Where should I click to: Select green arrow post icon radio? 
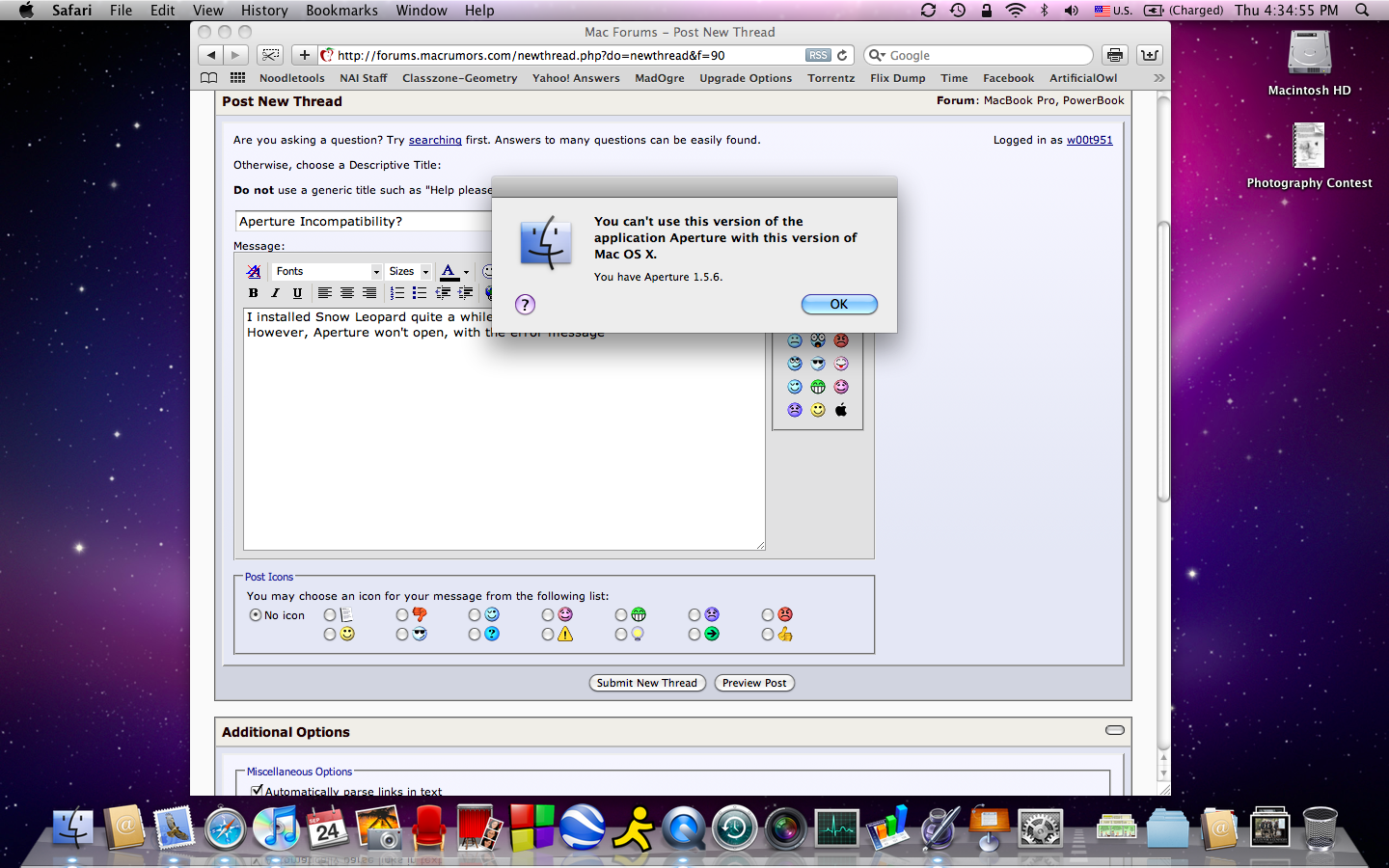pyautogui.click(x=694, y=635)
